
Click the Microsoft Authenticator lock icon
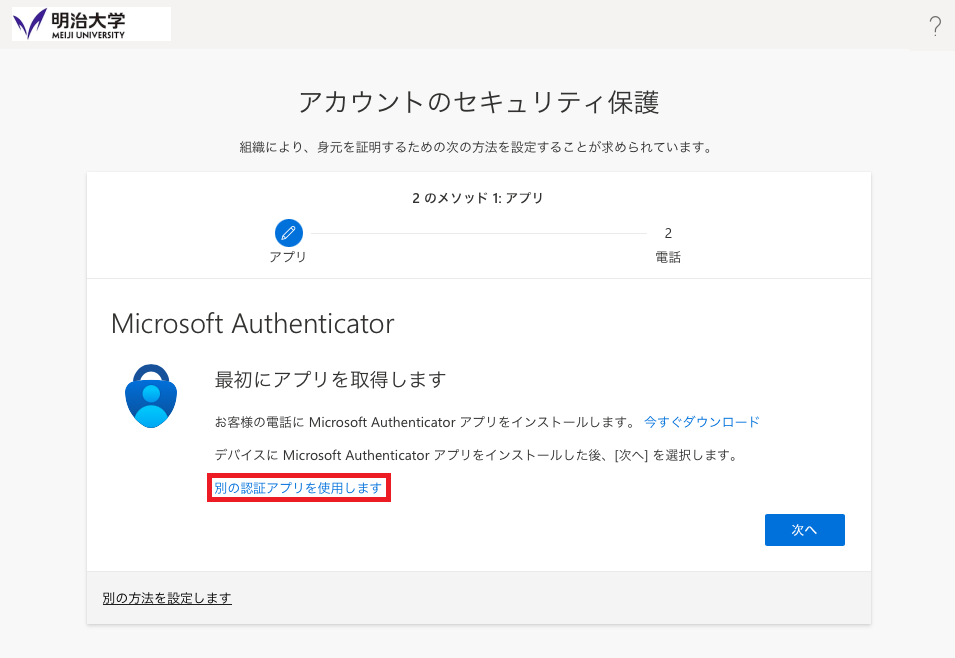151,396
